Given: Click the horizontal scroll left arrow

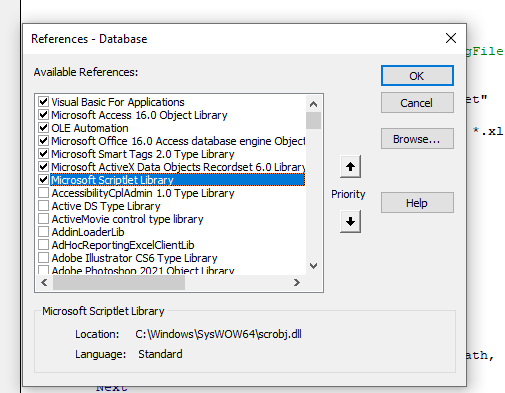Looking at the screenshot, I should [44, 283].
